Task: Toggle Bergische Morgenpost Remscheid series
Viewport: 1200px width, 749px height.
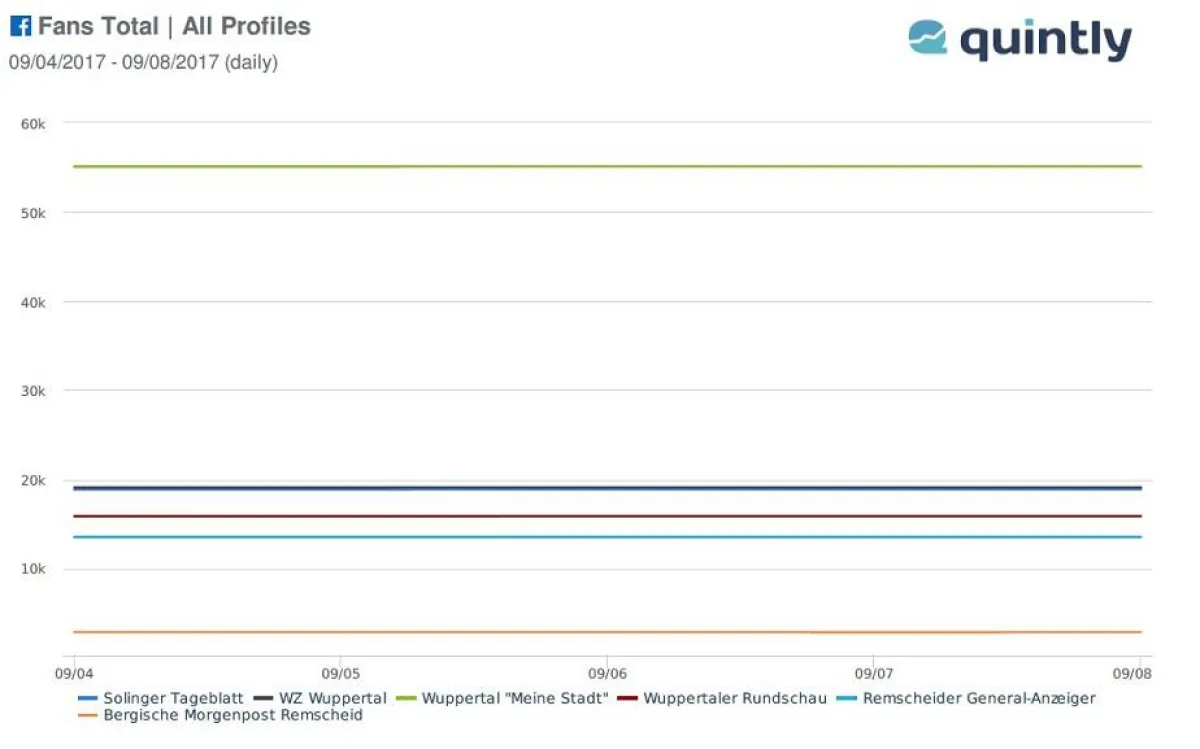Action: click(232, 715)
